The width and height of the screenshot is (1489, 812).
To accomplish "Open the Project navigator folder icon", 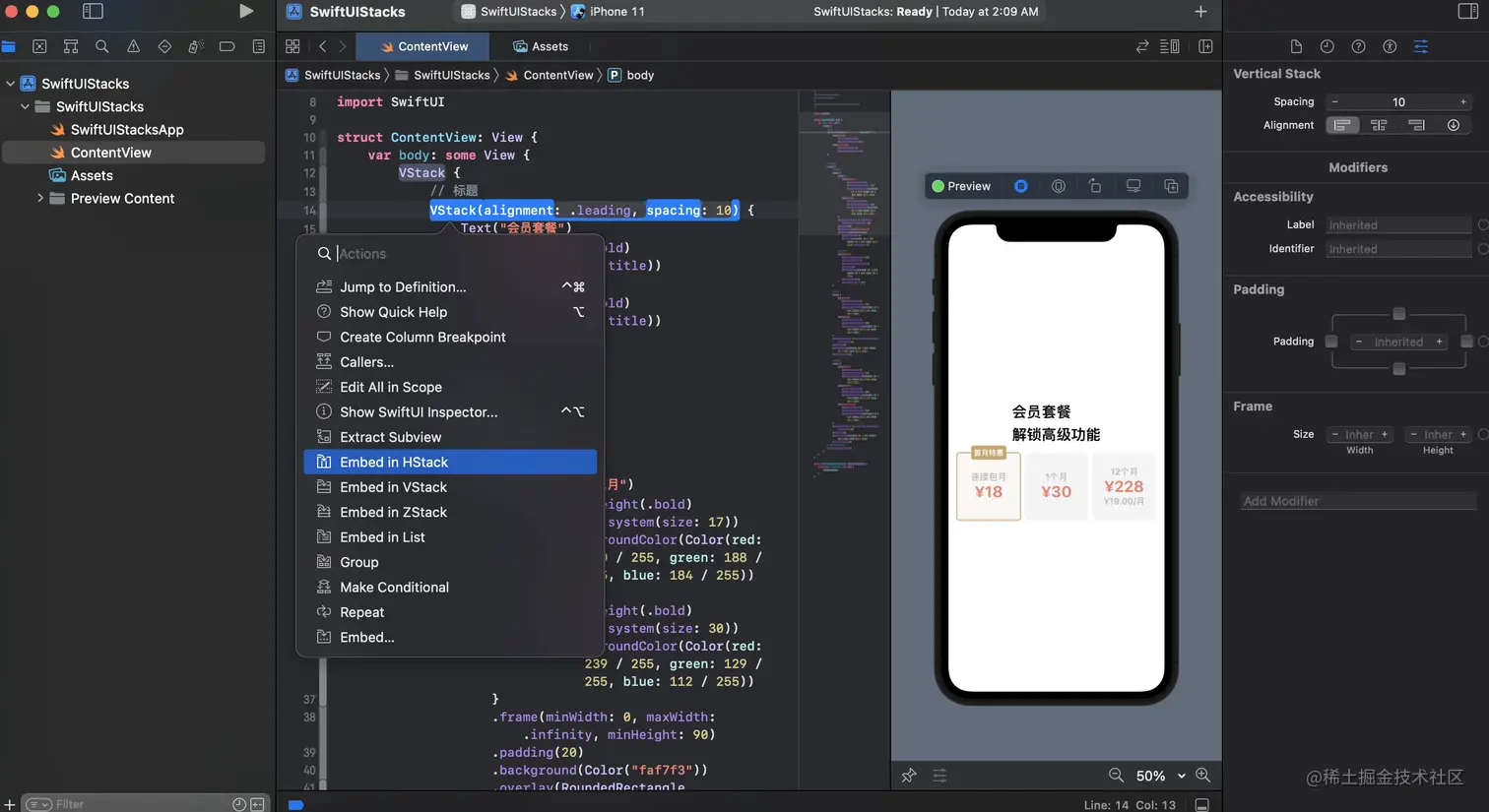I will click(x=9, y=46).
